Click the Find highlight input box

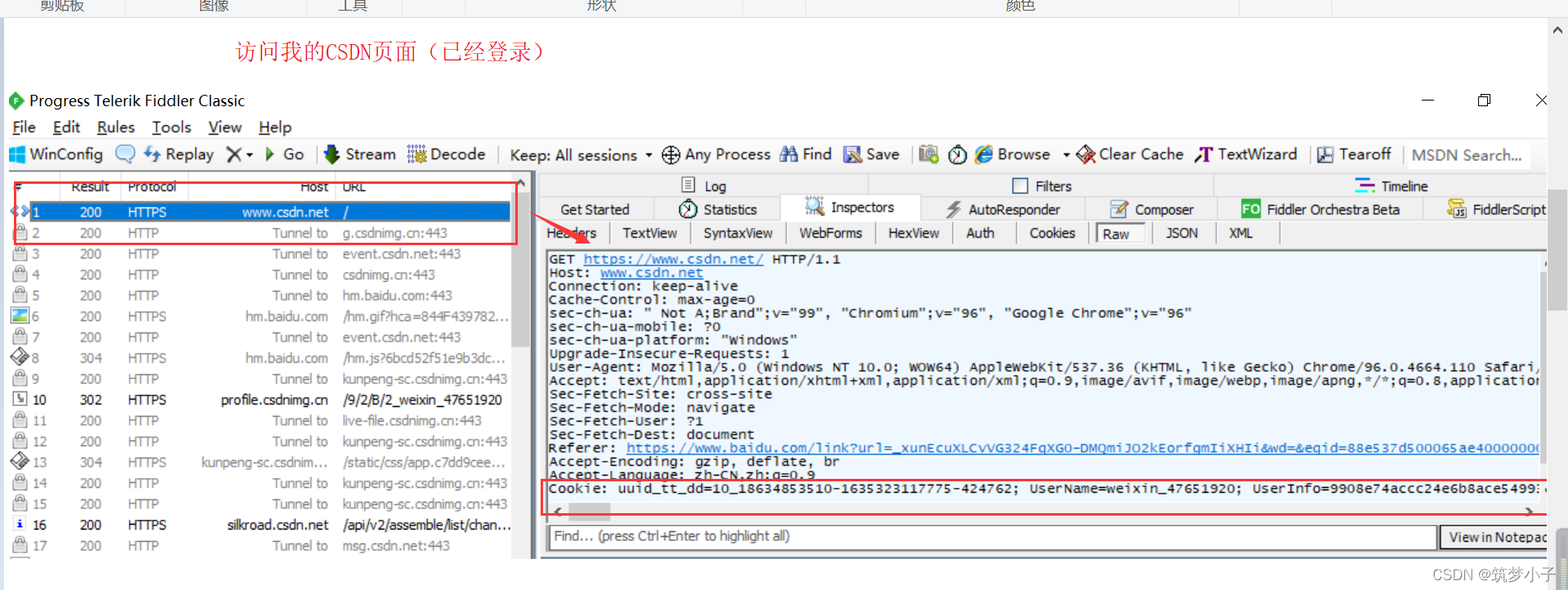pos(991,537)
